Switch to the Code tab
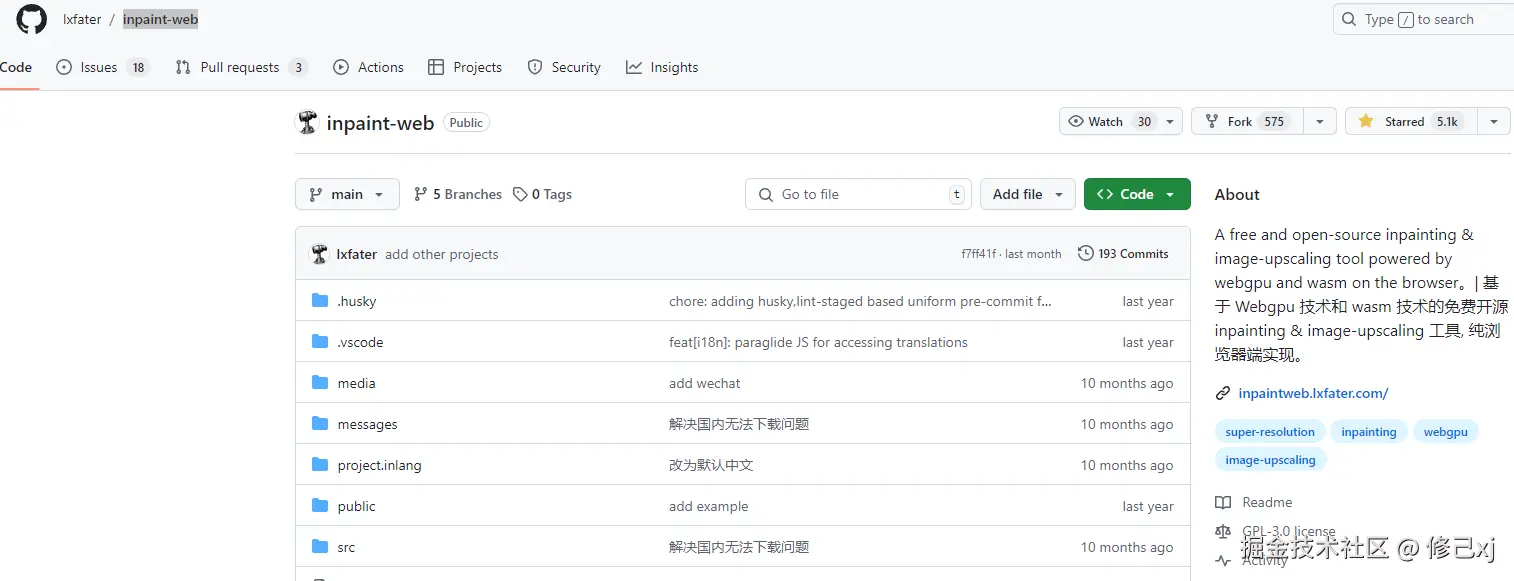The image size is (1514, 581). coord(16,67)
